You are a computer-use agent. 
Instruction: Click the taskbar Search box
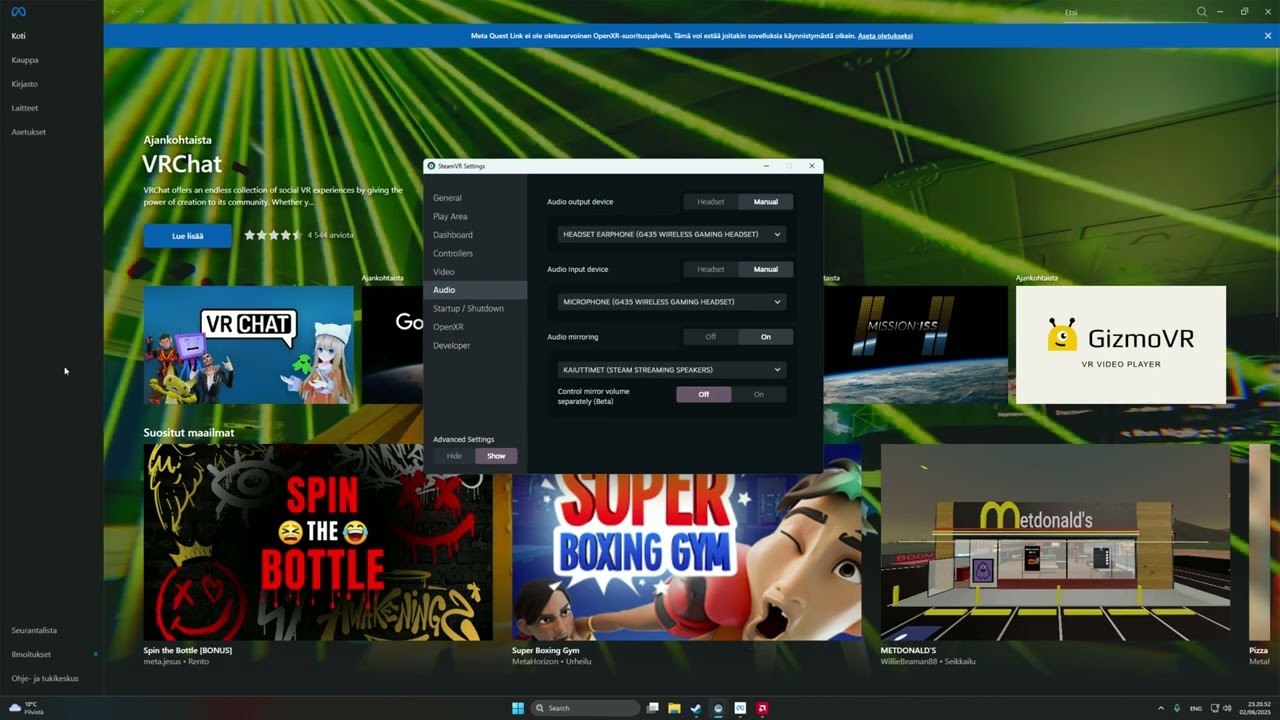pyautogui.click(x=585, y=708)
